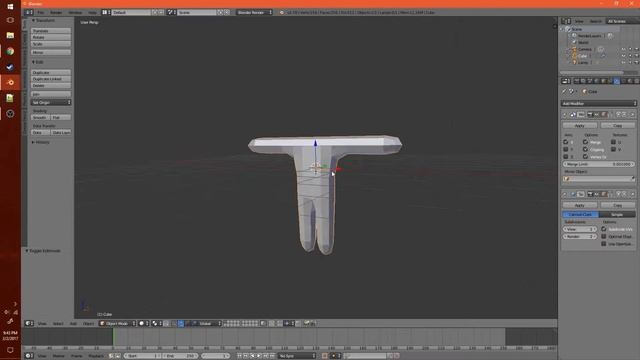Open the Object Mode selector
The height and width of the screenshot is (360, 640).
click(x=118, y=324)
